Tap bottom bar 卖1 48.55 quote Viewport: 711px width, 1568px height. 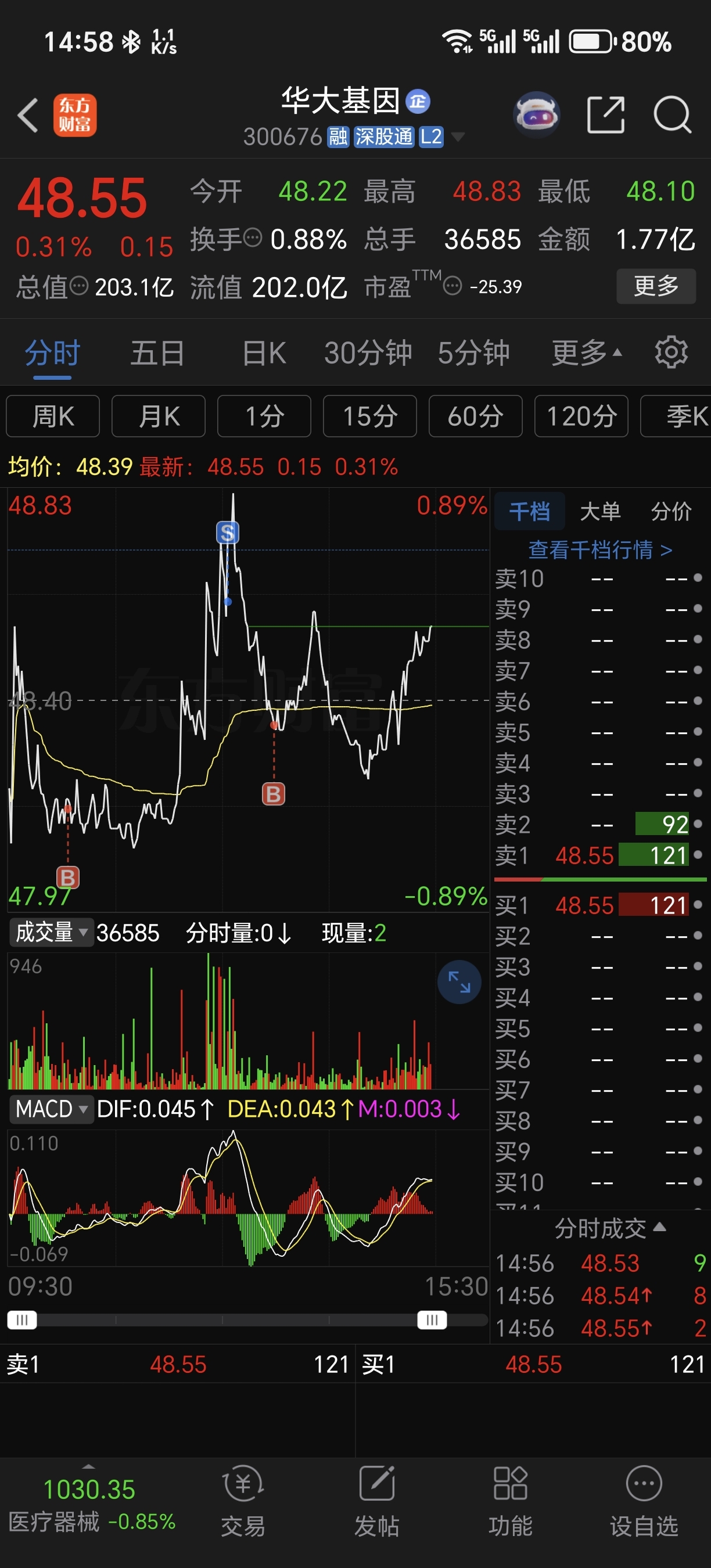click(177, 1364)
